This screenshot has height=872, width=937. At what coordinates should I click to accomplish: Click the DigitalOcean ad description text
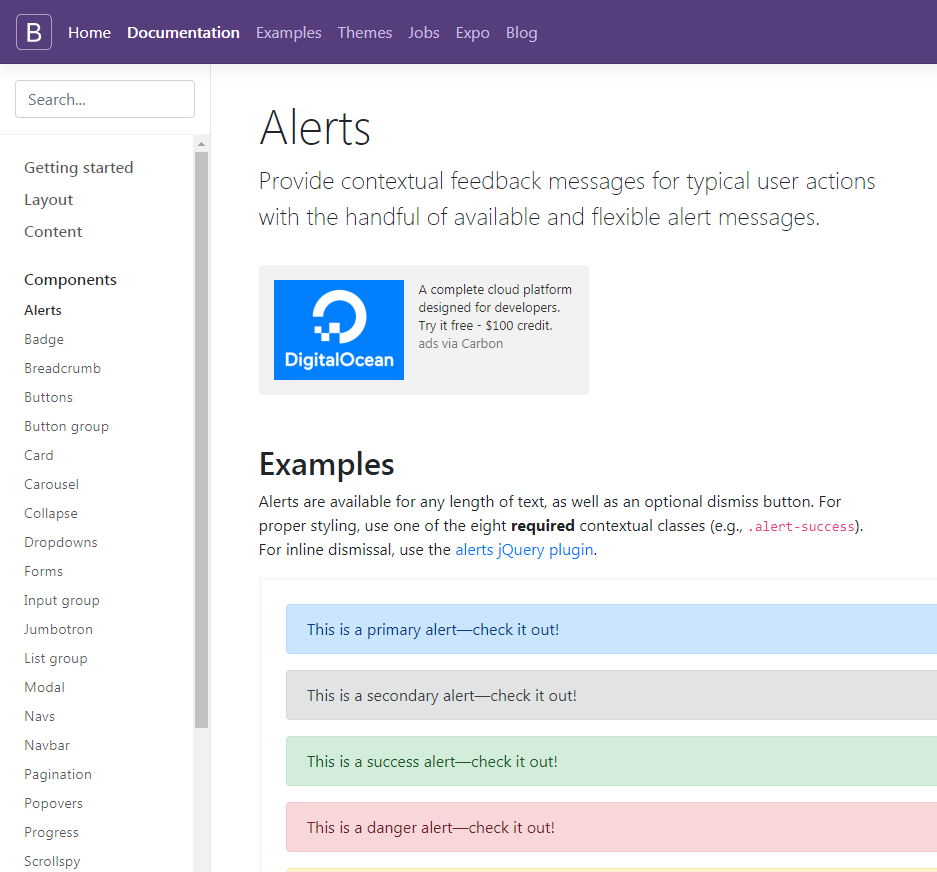(495, 308)
